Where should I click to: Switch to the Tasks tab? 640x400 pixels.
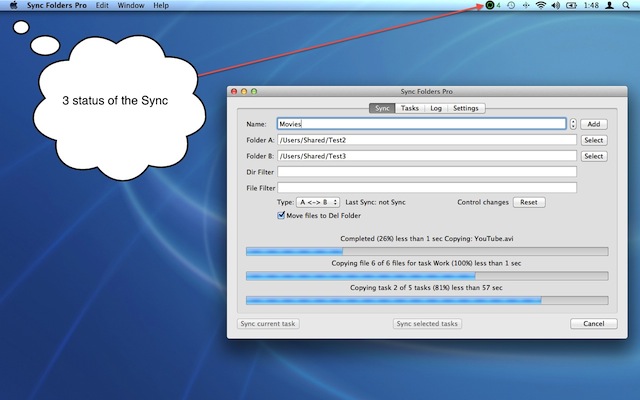pyautogui.click(x=410, y=108)
